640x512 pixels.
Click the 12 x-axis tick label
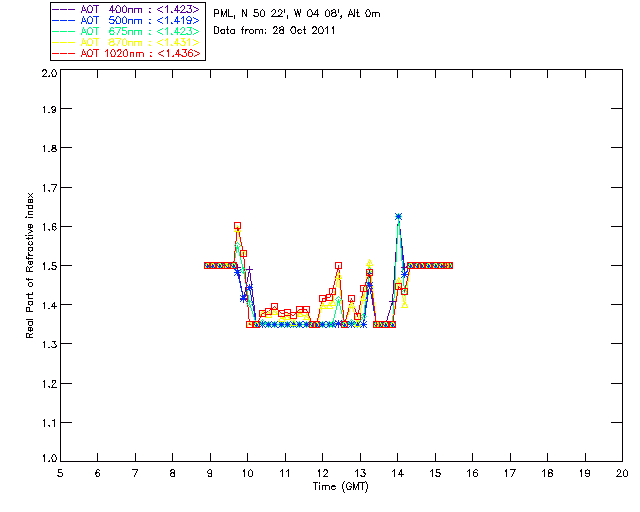[x=322, y=473]
